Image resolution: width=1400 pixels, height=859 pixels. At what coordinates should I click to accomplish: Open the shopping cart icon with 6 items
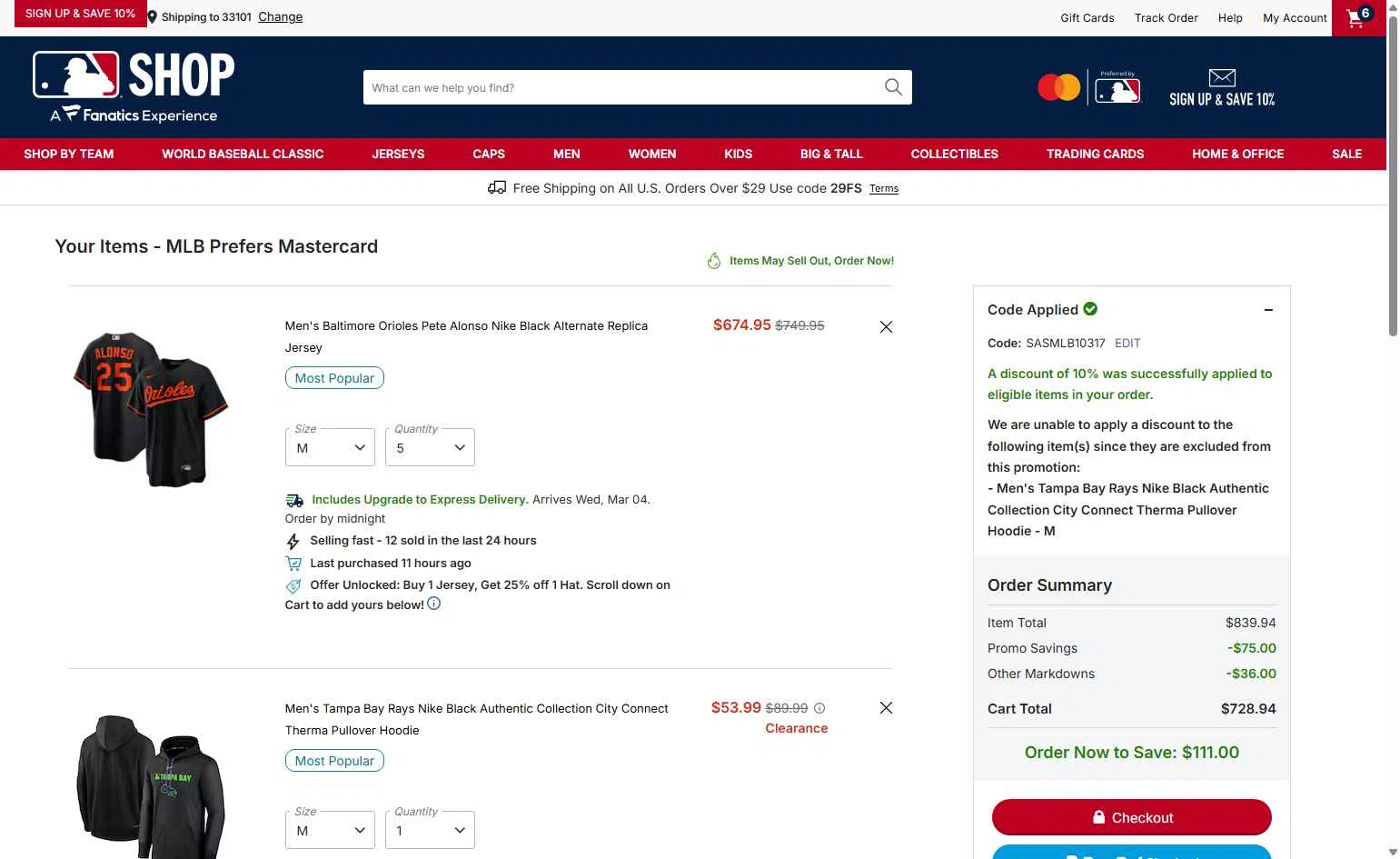point(1358,17)
